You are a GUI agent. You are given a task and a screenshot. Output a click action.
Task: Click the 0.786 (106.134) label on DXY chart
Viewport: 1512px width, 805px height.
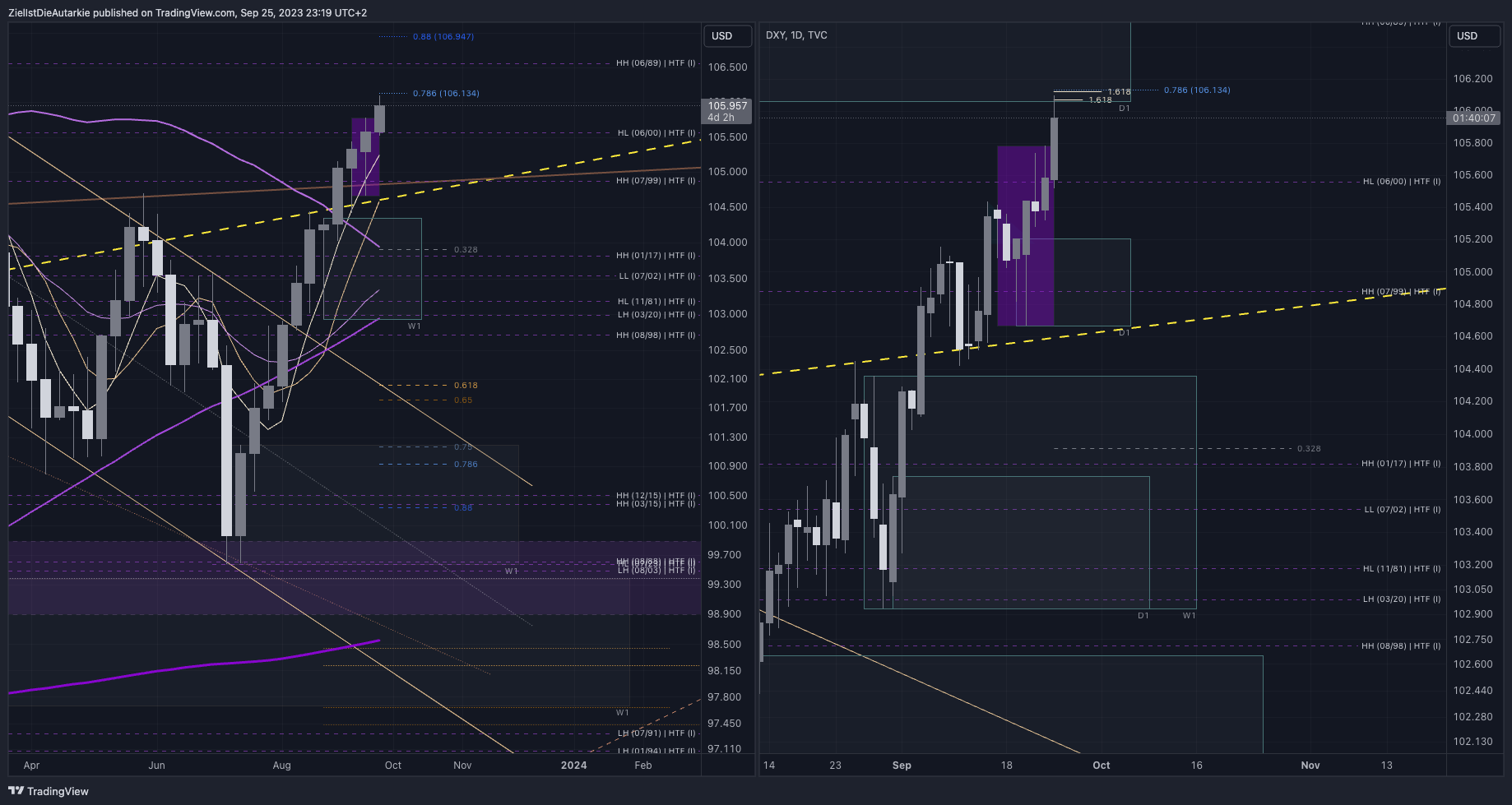click(1197, 90)
